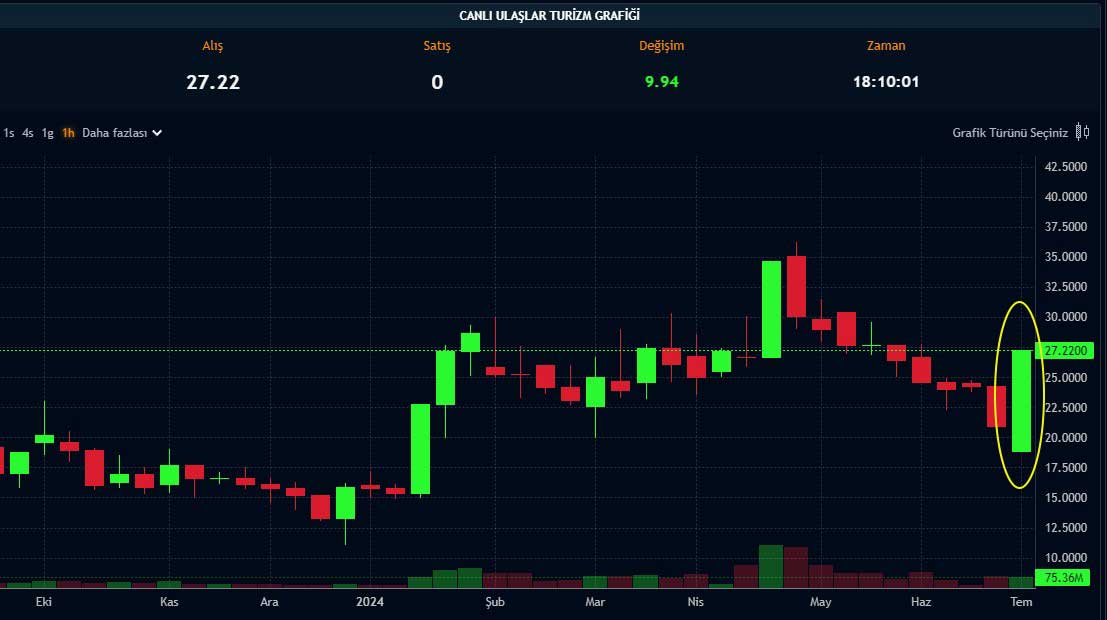Screen dimensions: 1107x620
Task: Click the 15.0000 price axis label
Action: pos(1065,497)
